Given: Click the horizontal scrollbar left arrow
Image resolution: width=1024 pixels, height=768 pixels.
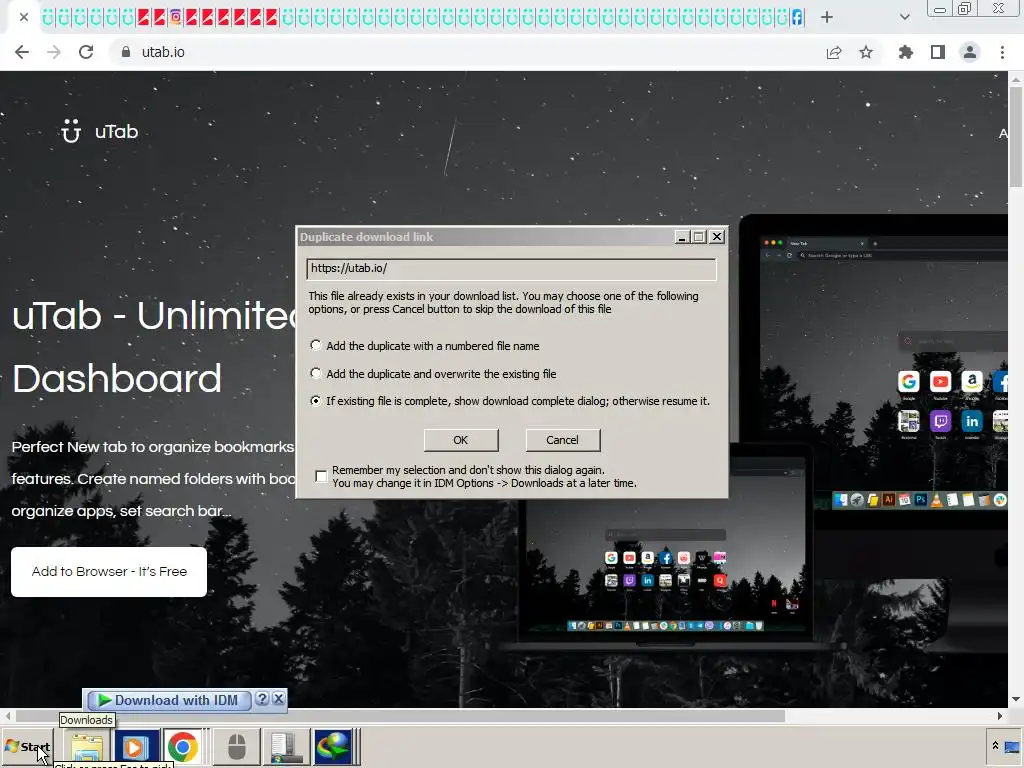Looking at the screenshot, I should click(7, 716).
